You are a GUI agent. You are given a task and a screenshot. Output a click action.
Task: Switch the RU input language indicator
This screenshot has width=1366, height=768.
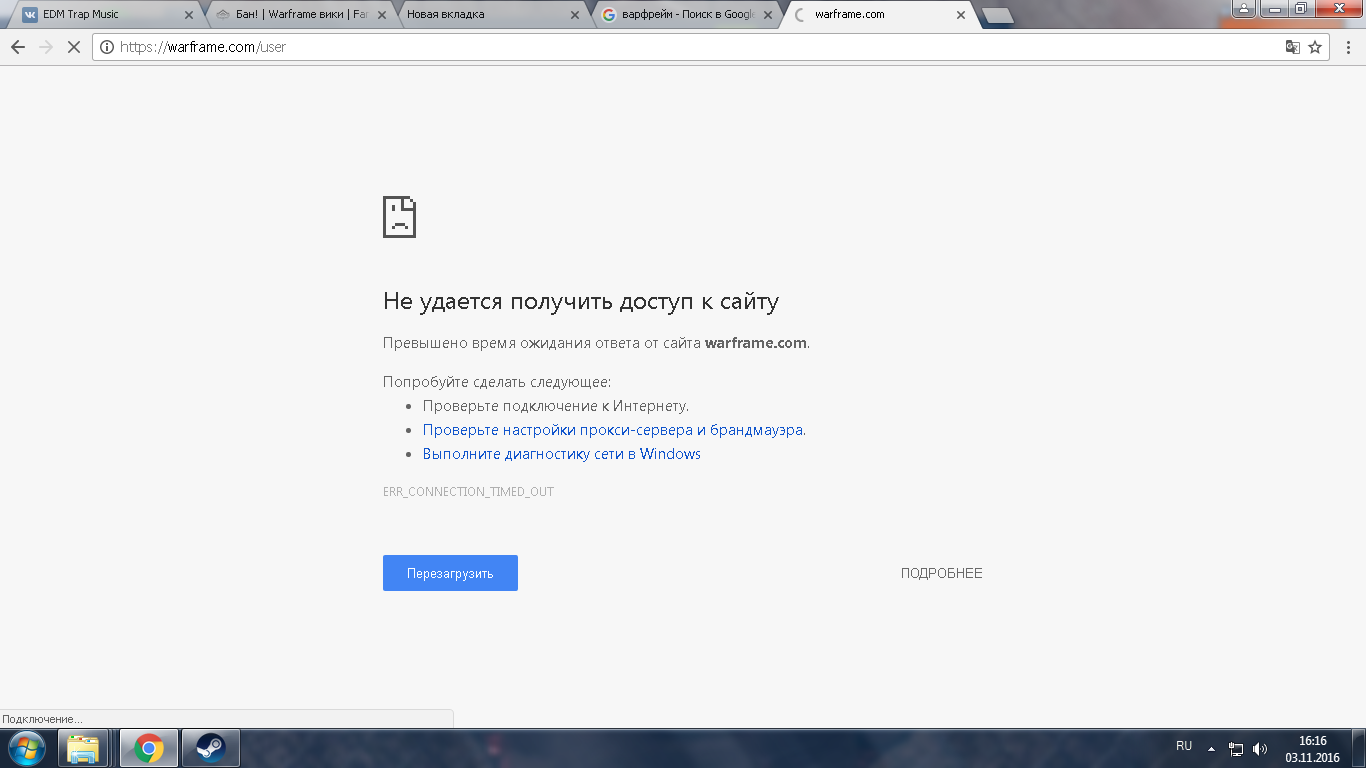[1184, 746]
